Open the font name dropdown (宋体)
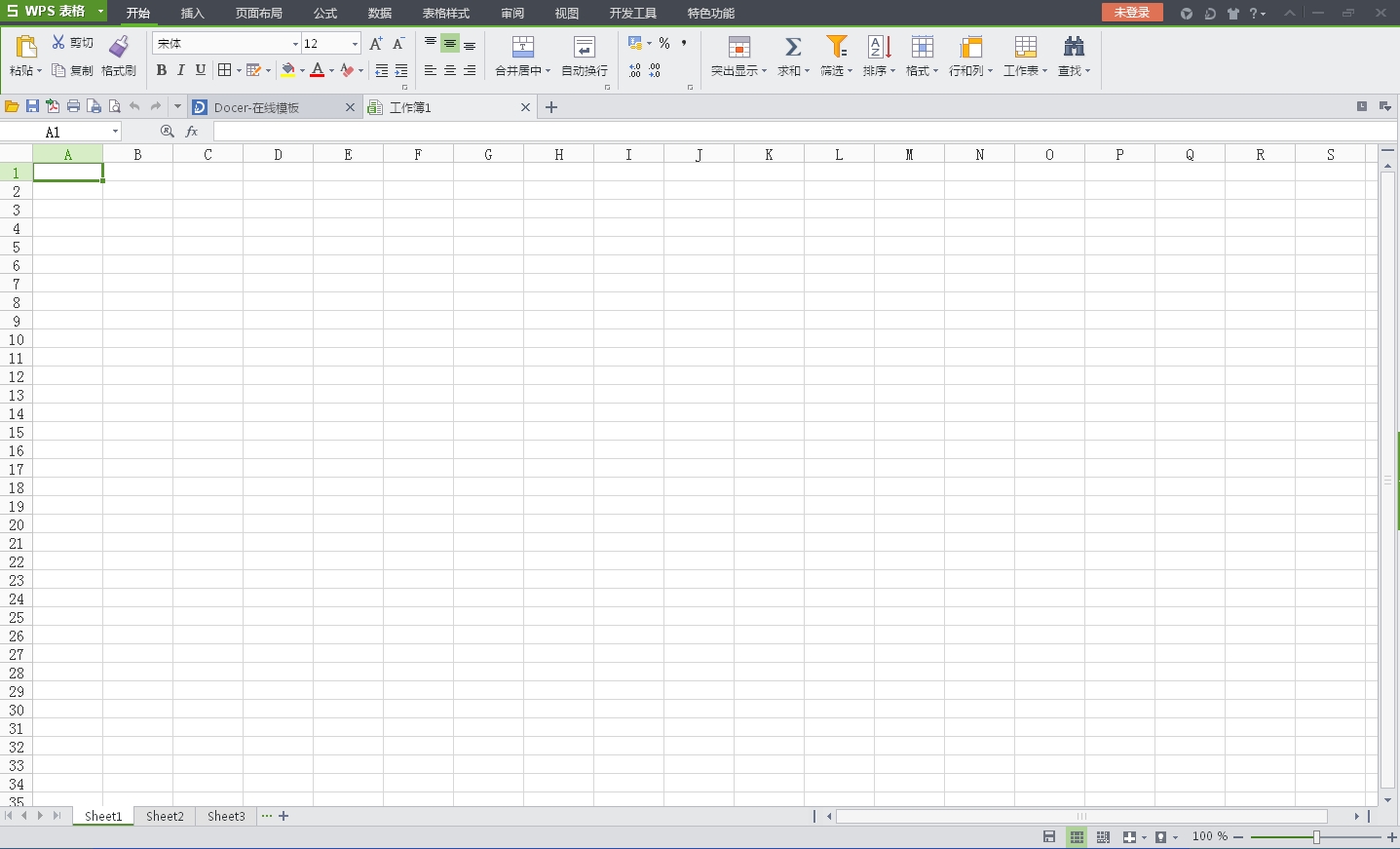This screenshot has height=849, width=1400. 295,44
